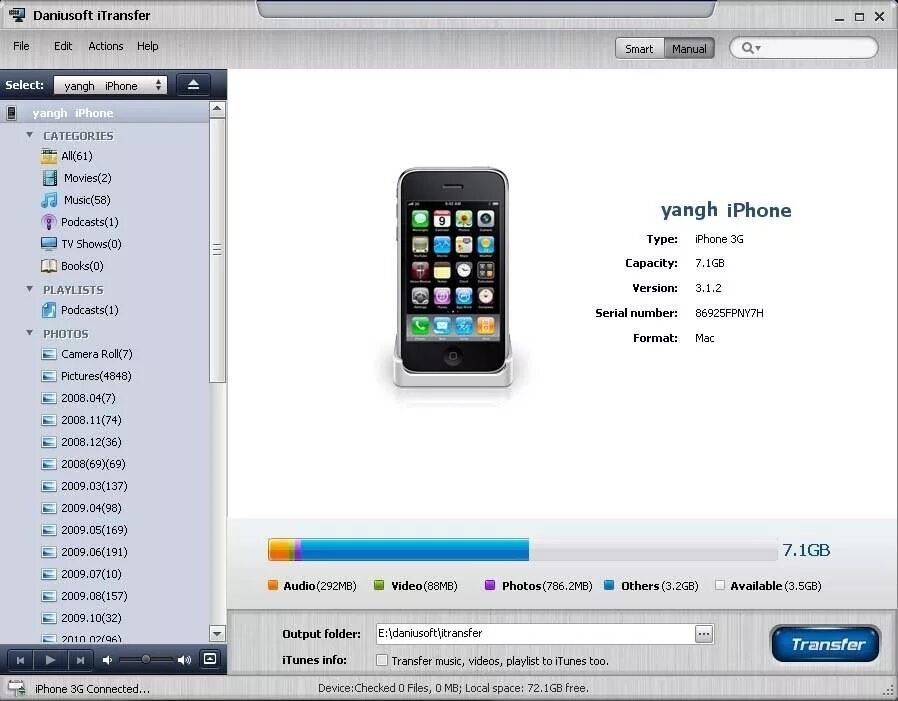
Task: Collapse the PLAYLISTS section
Action: coord(29,289)
